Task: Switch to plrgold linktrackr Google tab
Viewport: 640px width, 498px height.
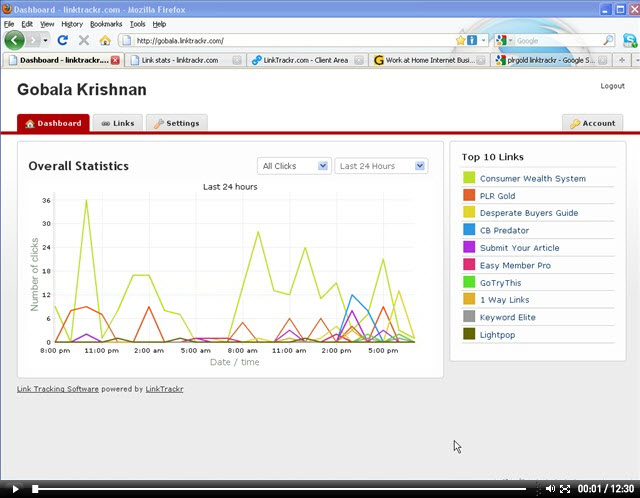Action: (551, 60)
